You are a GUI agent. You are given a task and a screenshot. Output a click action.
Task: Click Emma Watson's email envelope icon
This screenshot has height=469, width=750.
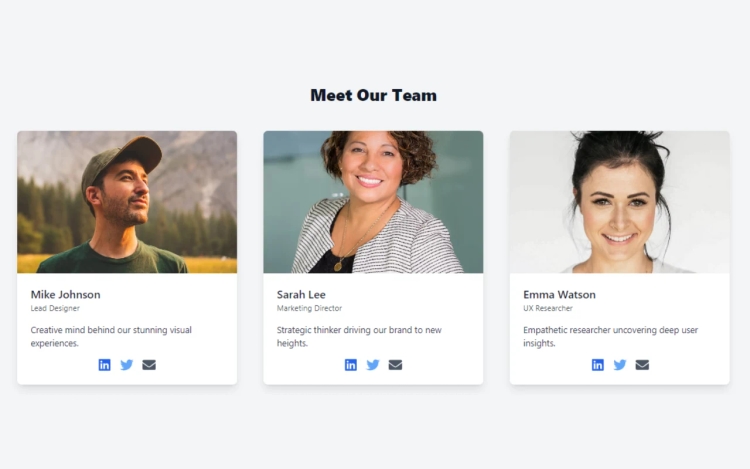[x=642, y=365]
